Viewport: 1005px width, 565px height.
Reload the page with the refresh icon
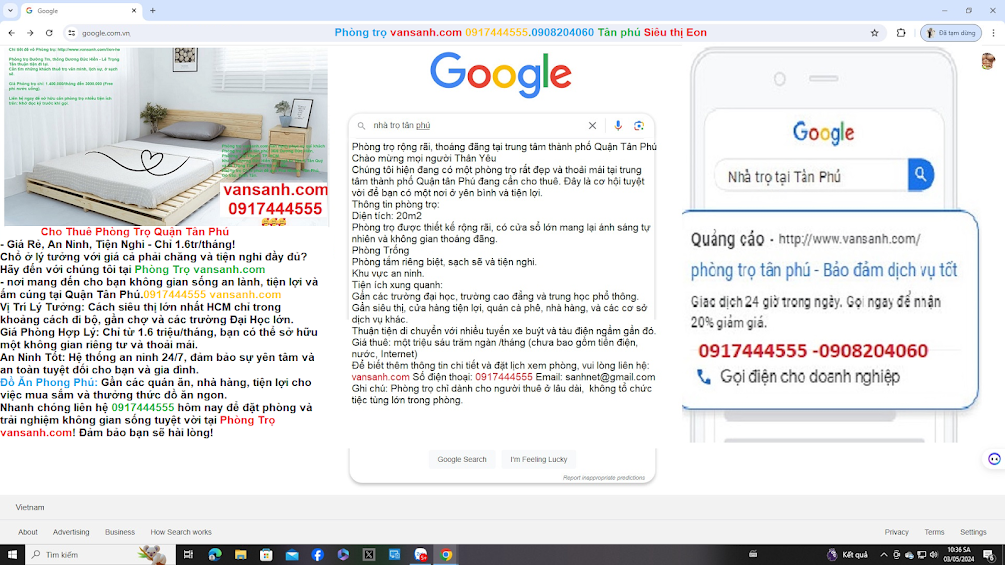pos(49,33)
